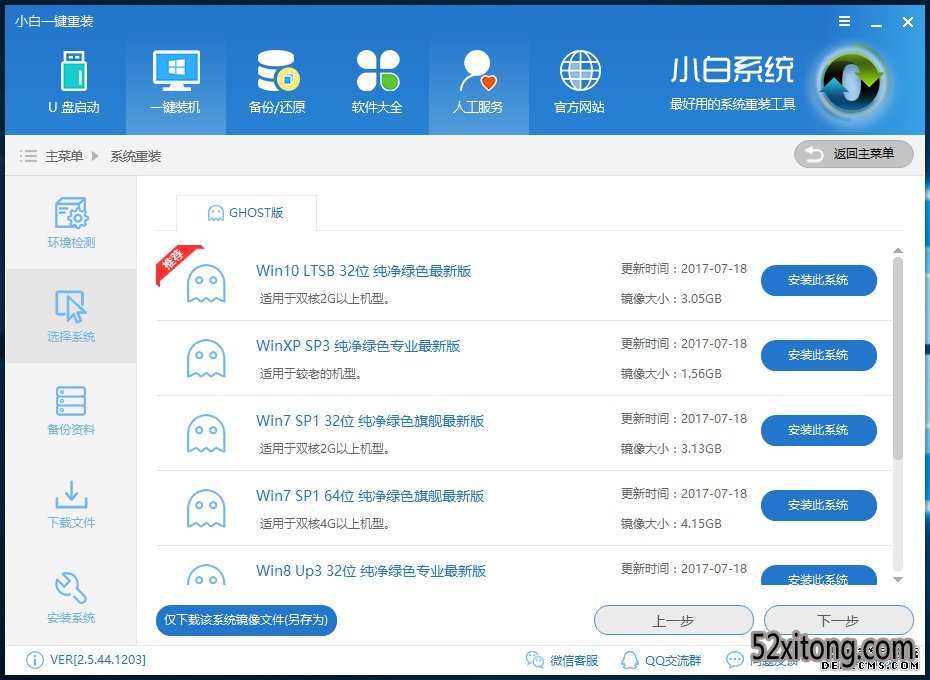Open Win7 SP1 32位 纯净绿色旗舰最新版 title
Viewport: 930px width, 680px height.
tap(370, 421)
